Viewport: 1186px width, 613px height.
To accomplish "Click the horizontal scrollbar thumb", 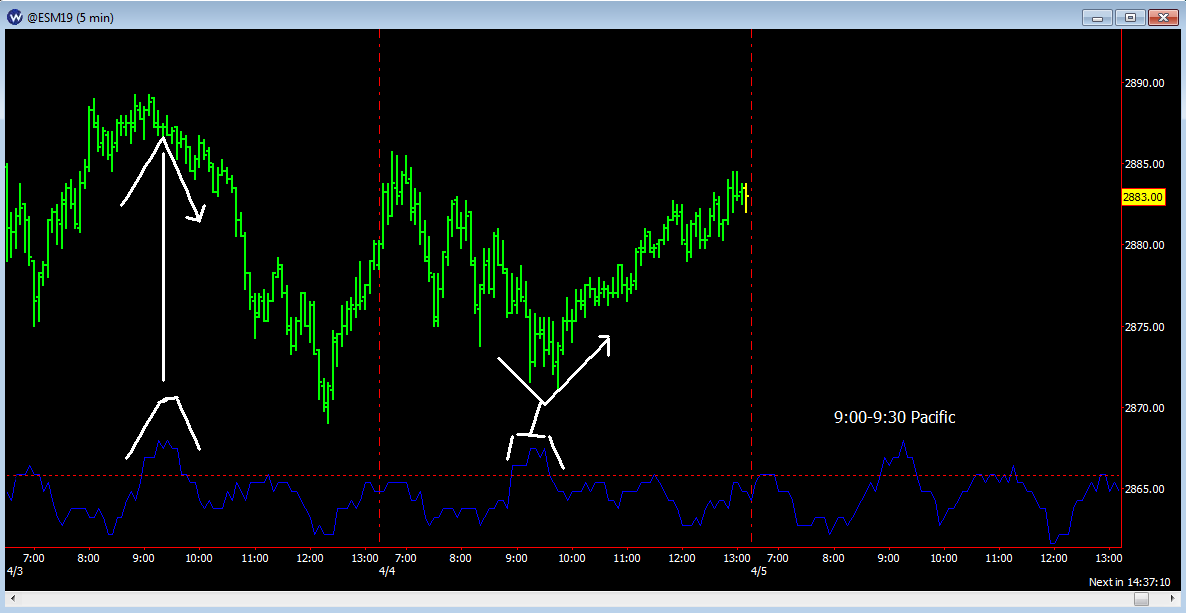I will 1141,599.
